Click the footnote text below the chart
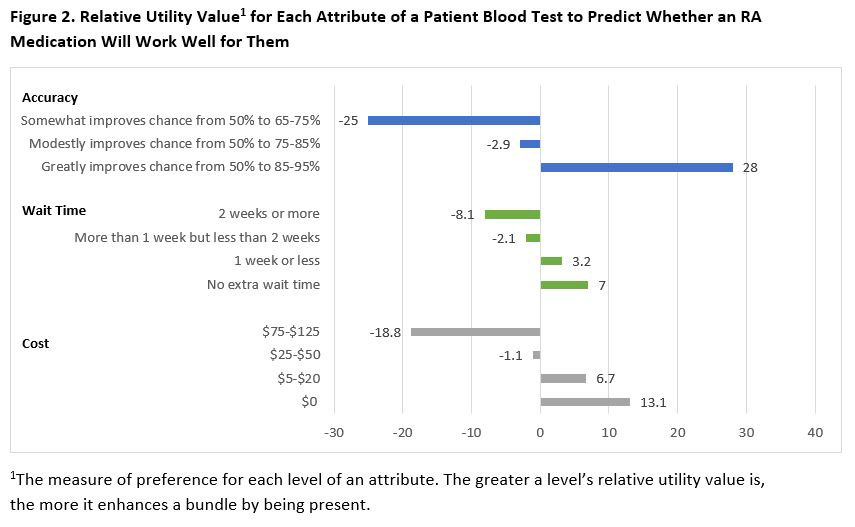Image resolution: width=855 pixels, height=527 pixels. (385, 492)
